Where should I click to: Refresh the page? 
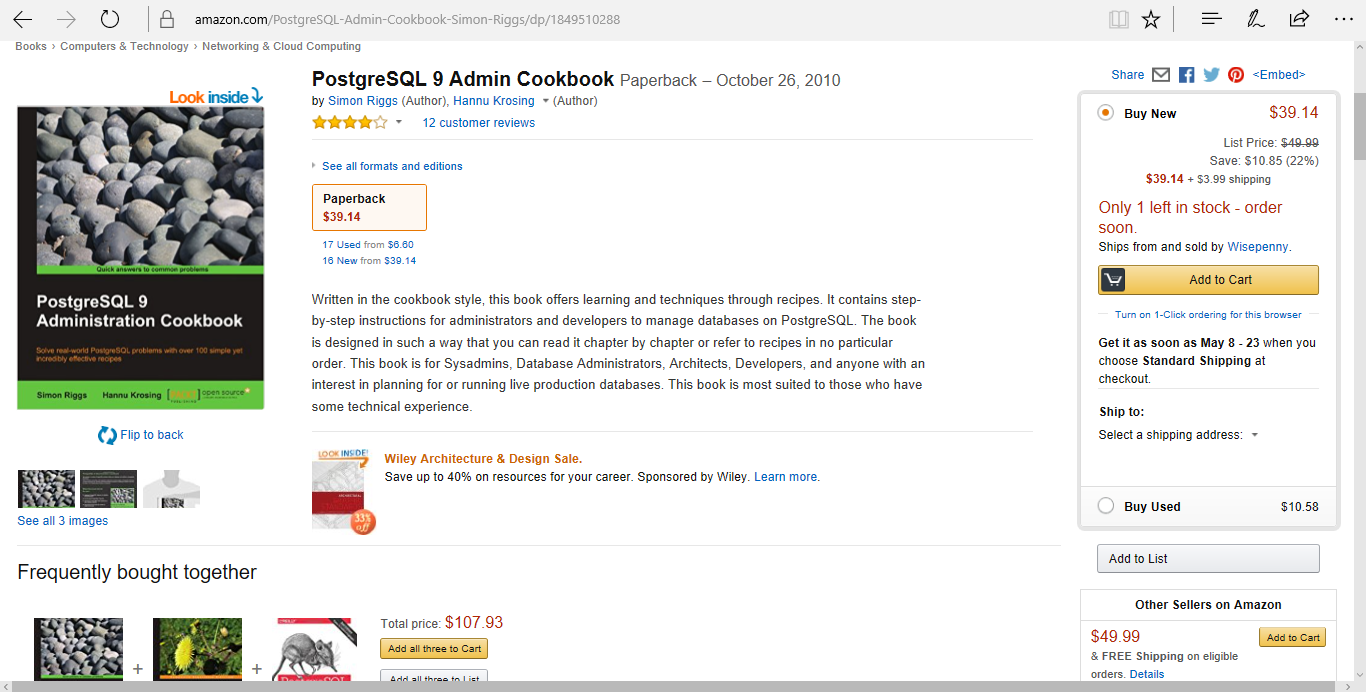[x=110, y=18]
